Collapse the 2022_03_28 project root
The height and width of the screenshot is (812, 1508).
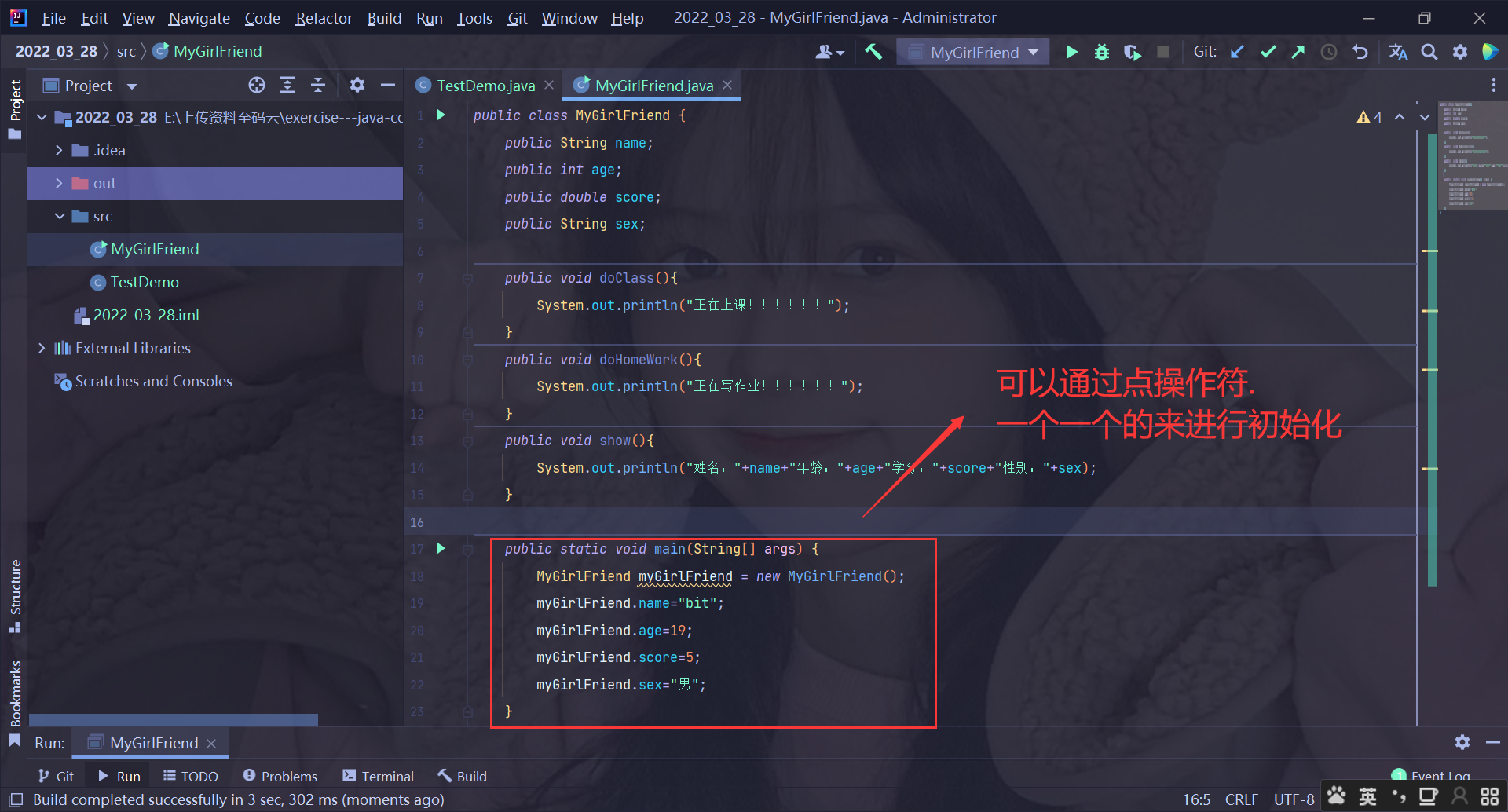[x=42, y=117]
